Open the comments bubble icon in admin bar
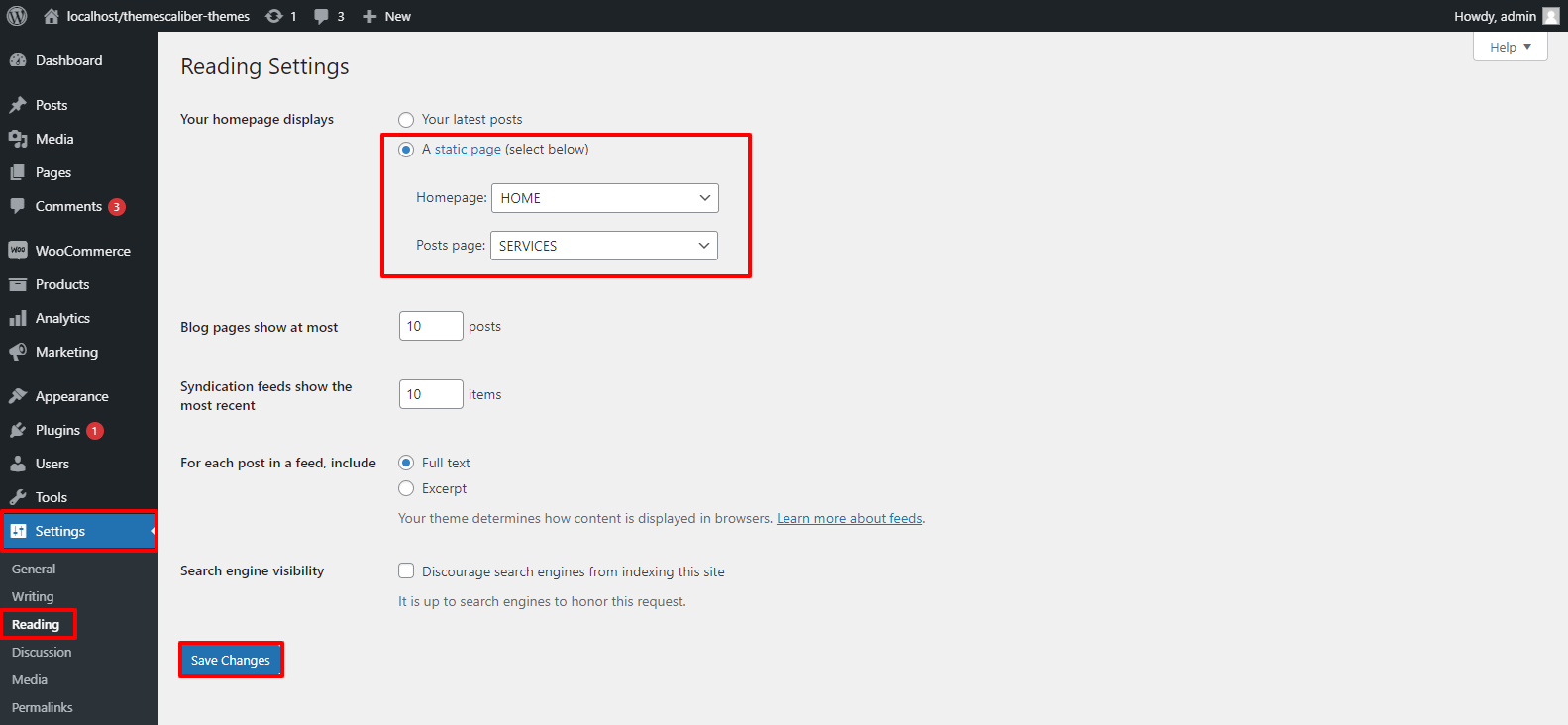 tap(321, 16)
